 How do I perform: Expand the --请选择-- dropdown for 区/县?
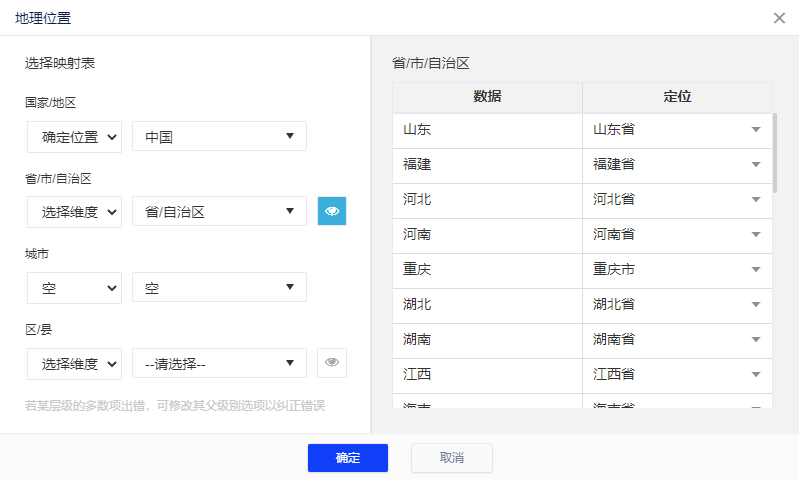click(219, 364)
